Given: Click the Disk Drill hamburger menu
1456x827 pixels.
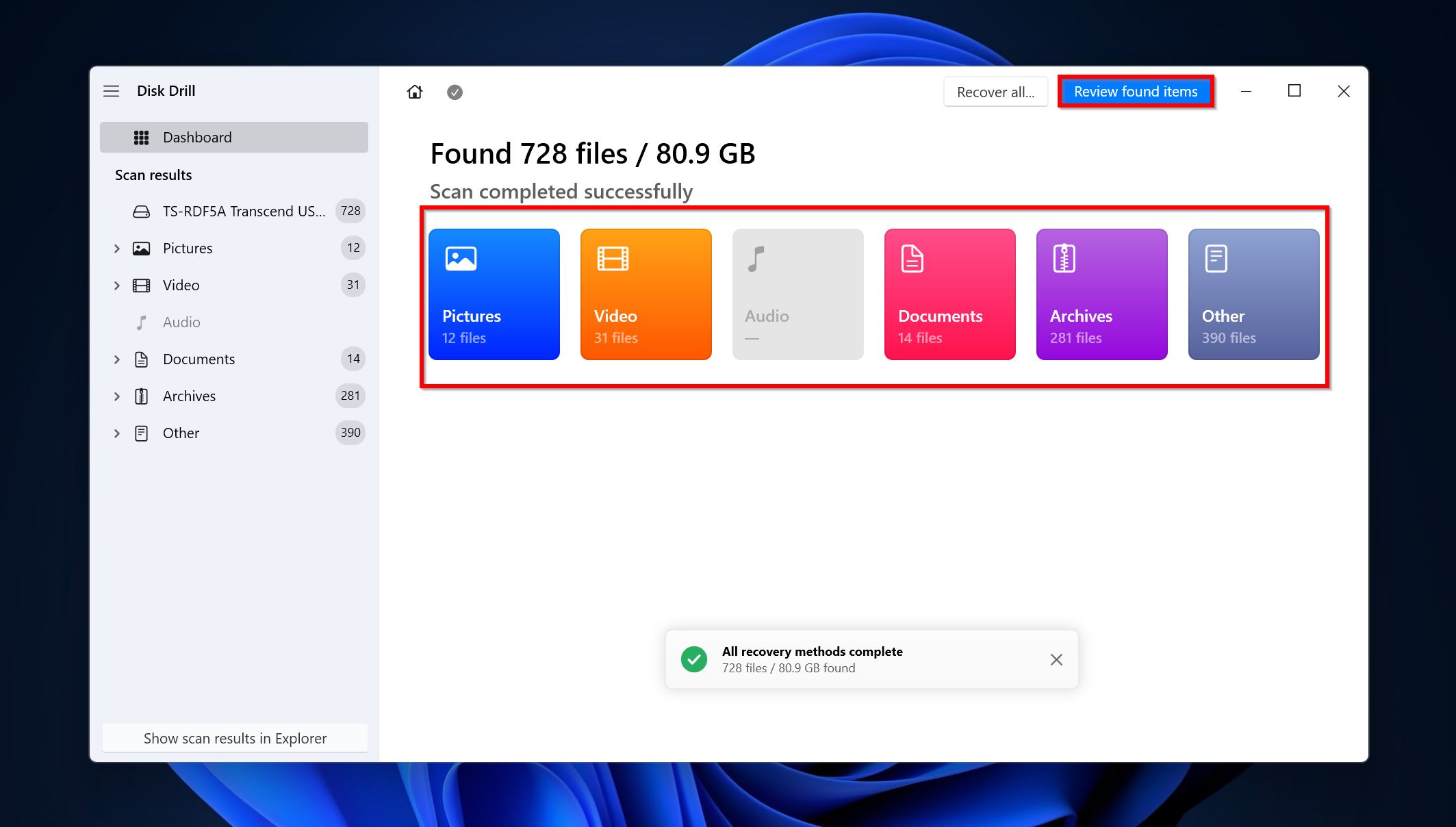Looking at the screenshot, I should click(x=111, y=90).
